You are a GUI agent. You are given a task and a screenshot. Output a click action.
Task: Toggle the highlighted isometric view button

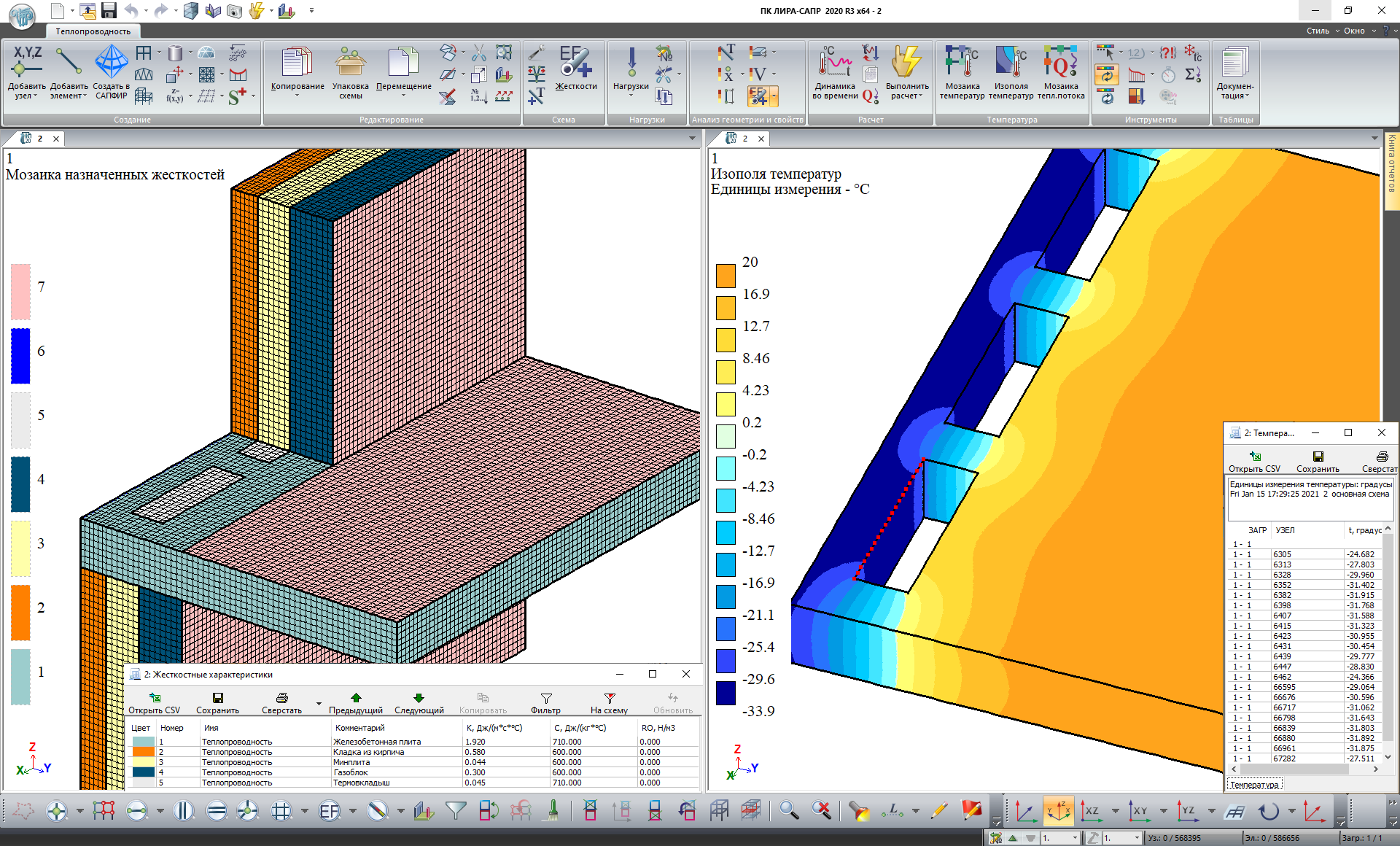[1058, 811]
